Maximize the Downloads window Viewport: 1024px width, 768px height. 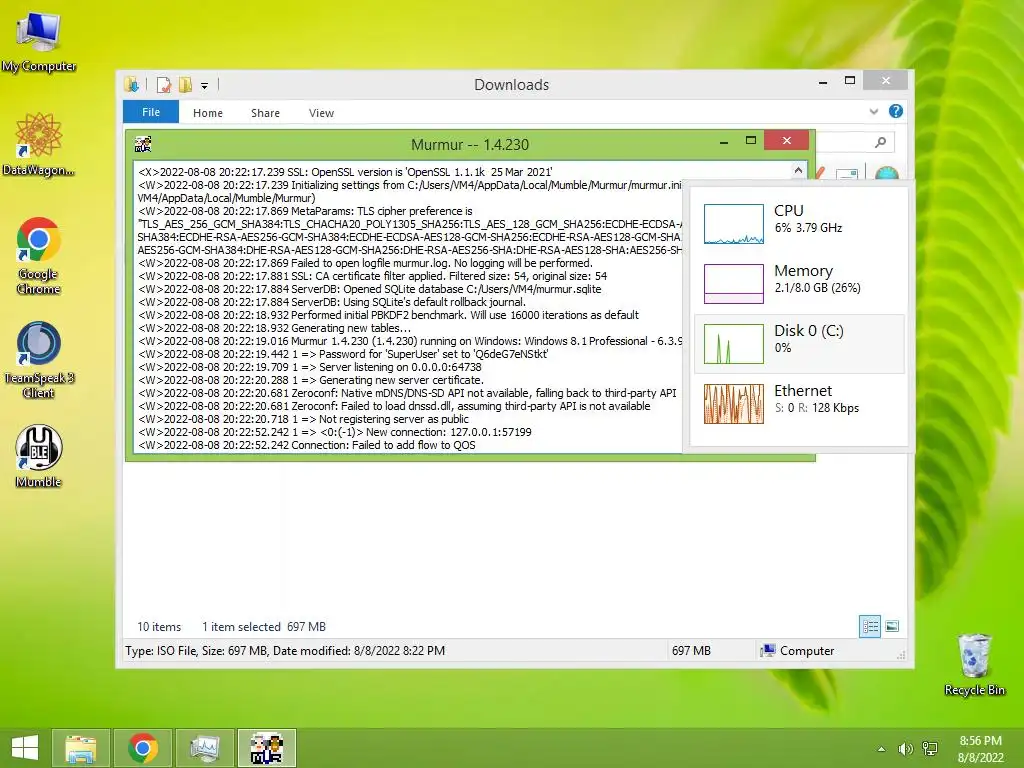(850, 80)
